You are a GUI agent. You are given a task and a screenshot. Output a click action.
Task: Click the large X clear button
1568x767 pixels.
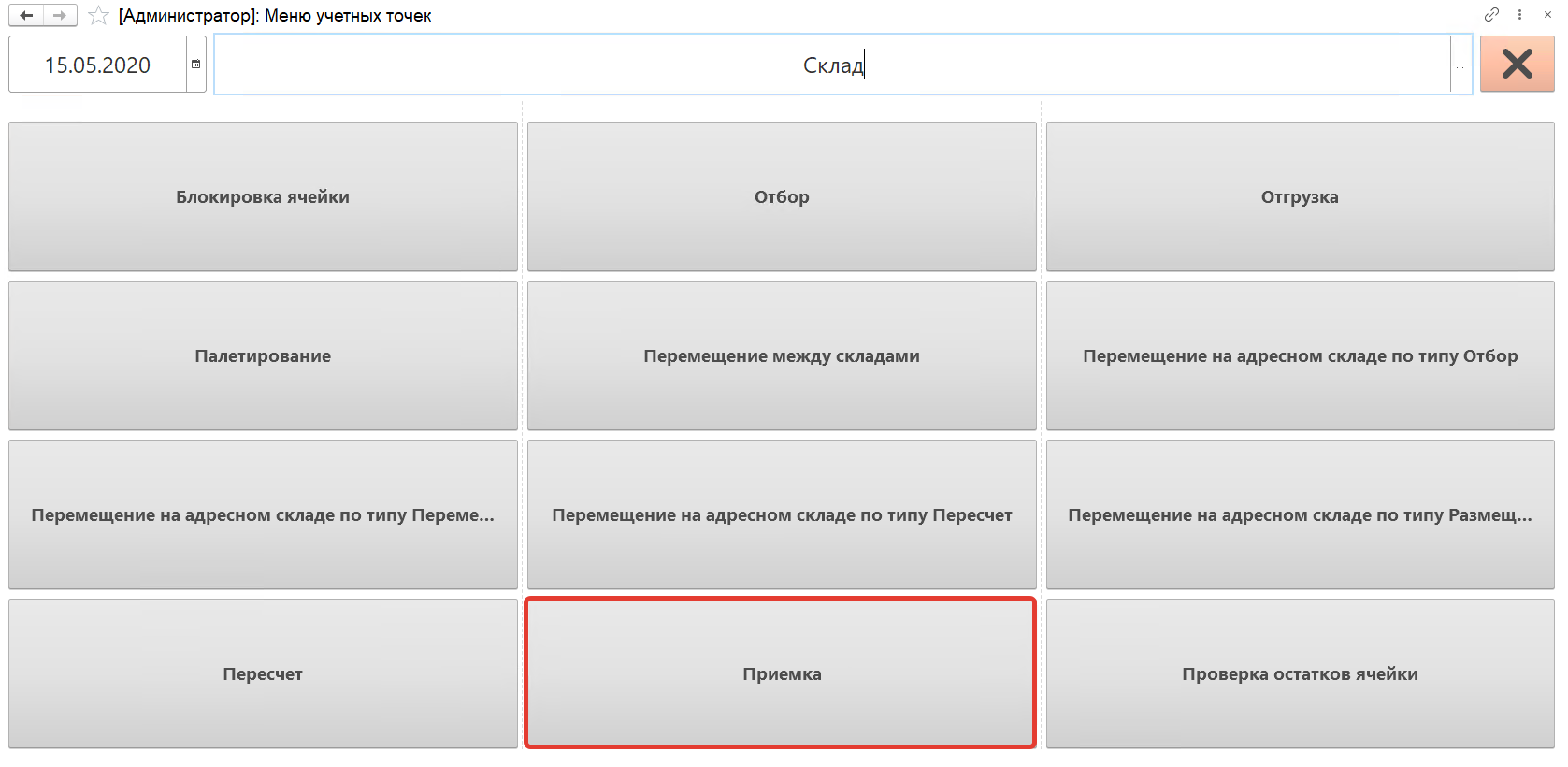coord(1517,65)
